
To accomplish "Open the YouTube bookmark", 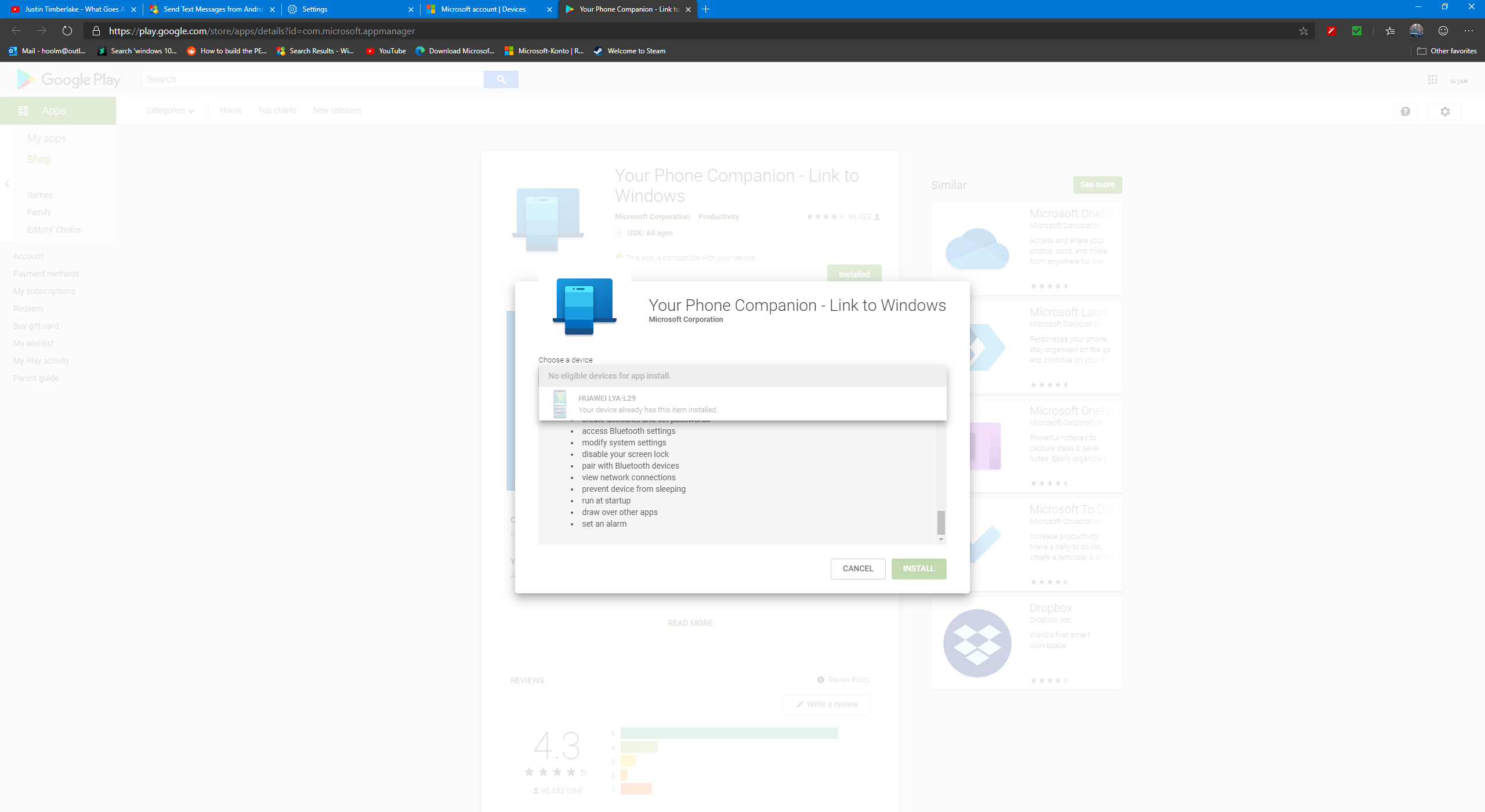I will tap(386, 51).
